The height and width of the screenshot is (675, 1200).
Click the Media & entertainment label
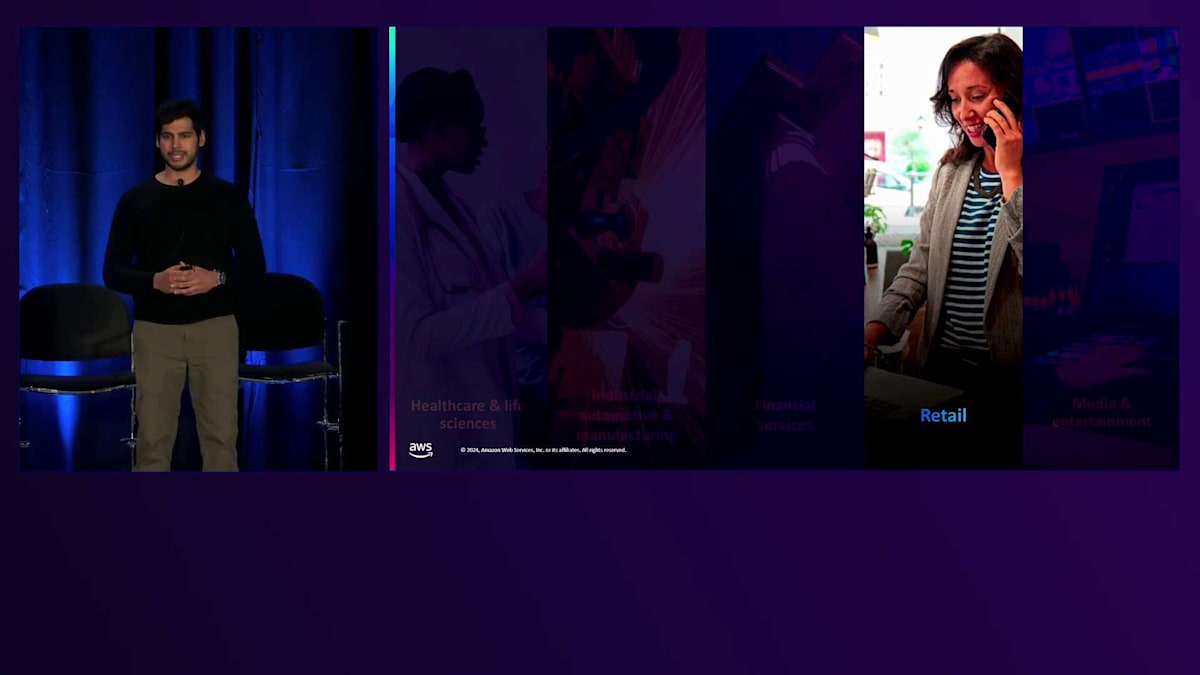(x=1101, y=412)
